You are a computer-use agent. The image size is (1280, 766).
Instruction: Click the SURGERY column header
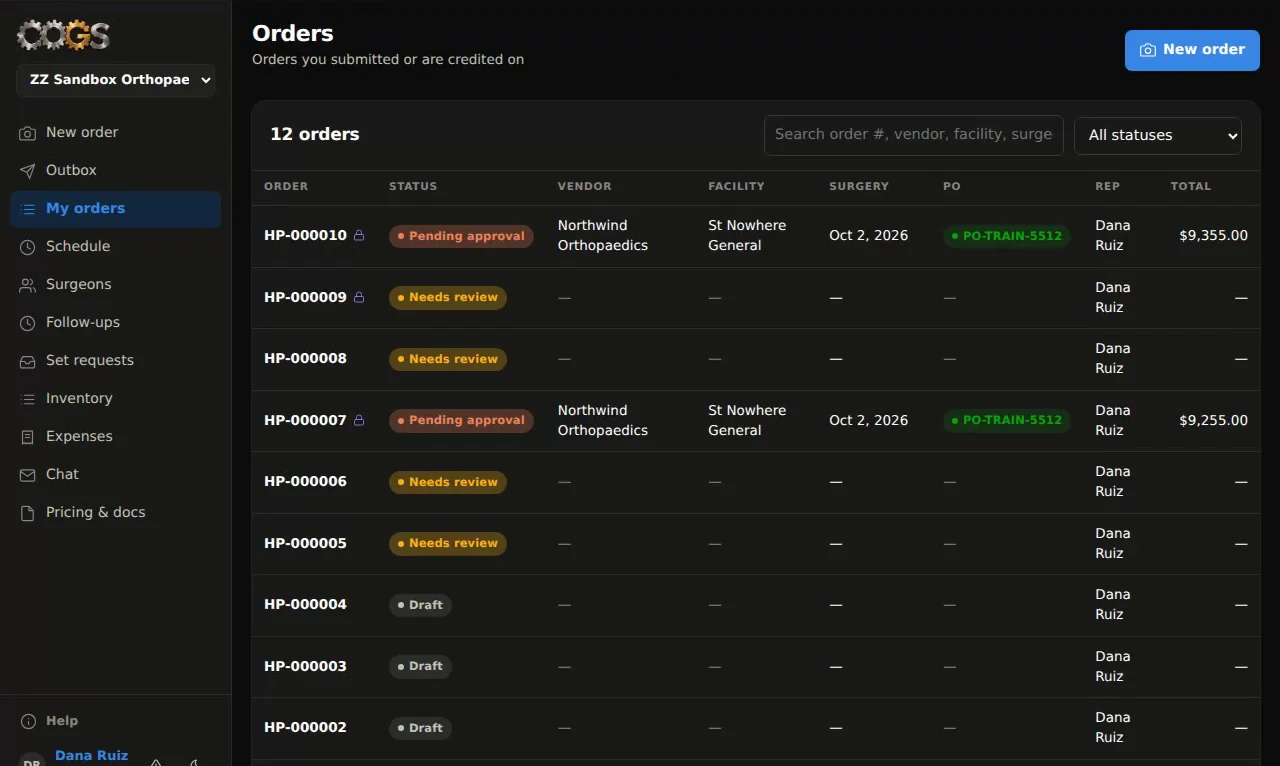[x=859, y=187]
